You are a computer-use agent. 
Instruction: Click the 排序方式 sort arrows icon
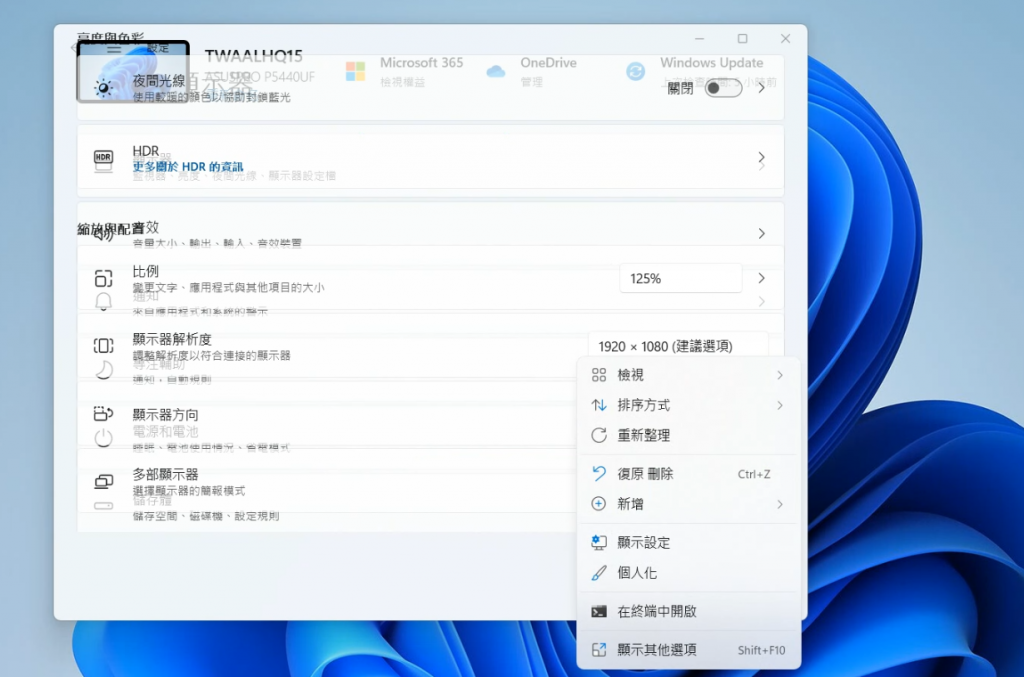point(599,405)
